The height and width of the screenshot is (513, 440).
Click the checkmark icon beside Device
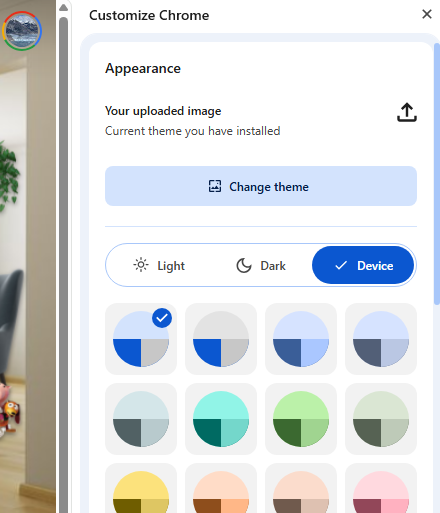(x=341, y=266)
